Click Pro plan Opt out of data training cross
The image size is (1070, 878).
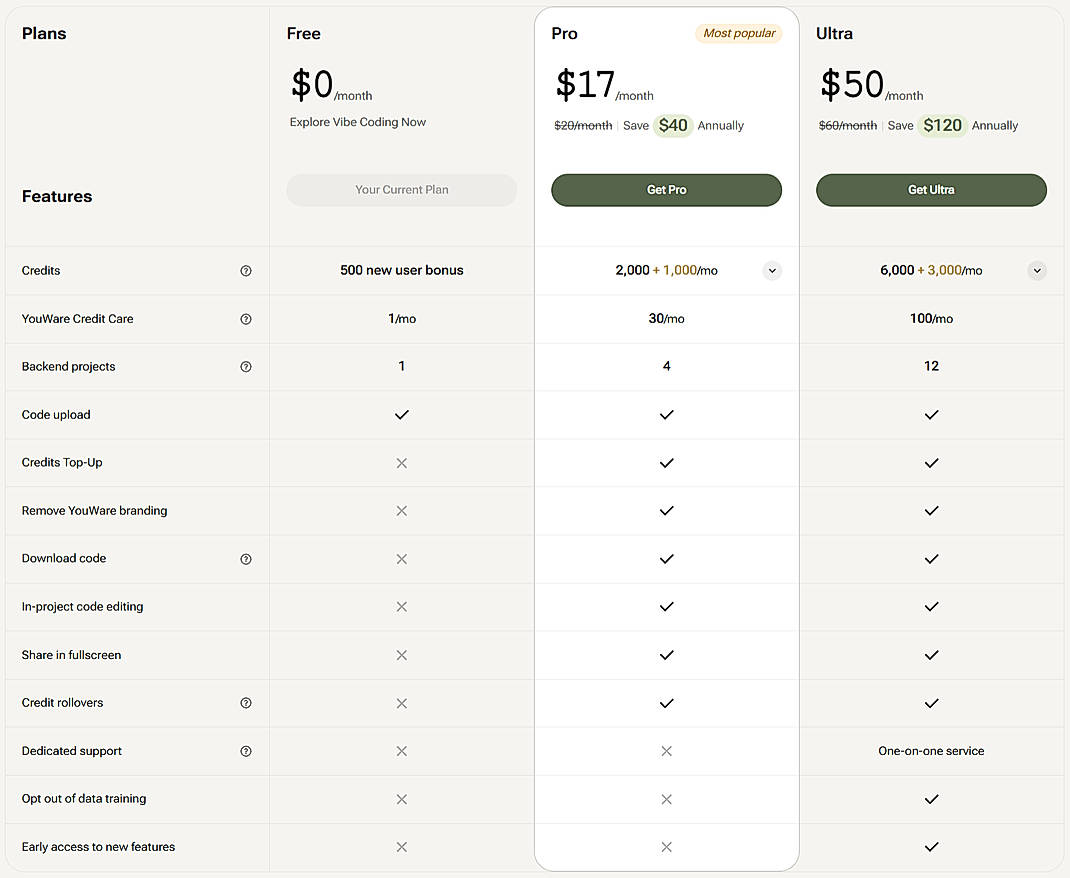click(667, 800)
